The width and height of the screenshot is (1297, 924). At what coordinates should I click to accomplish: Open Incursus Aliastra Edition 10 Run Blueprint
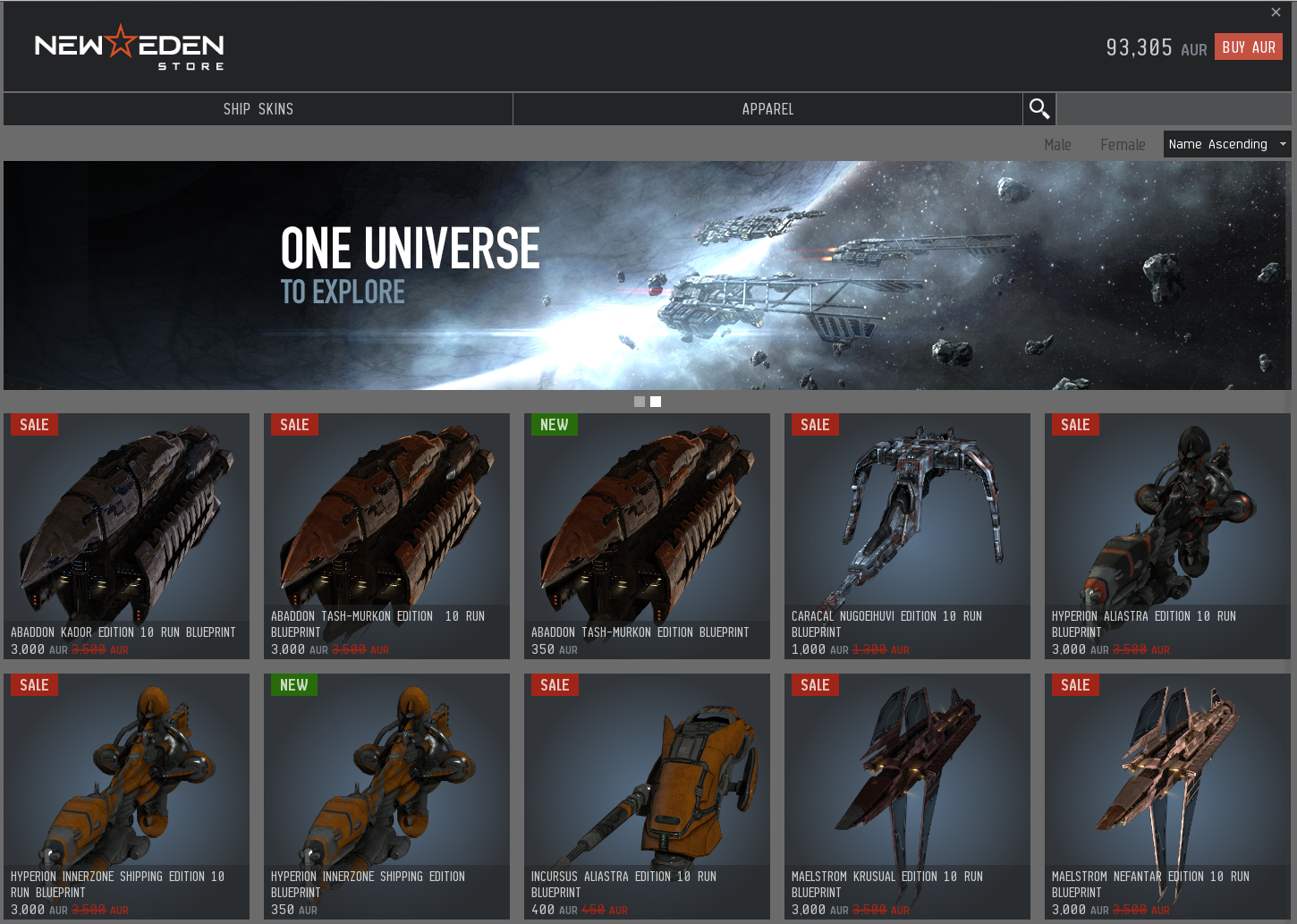point(647,796)
